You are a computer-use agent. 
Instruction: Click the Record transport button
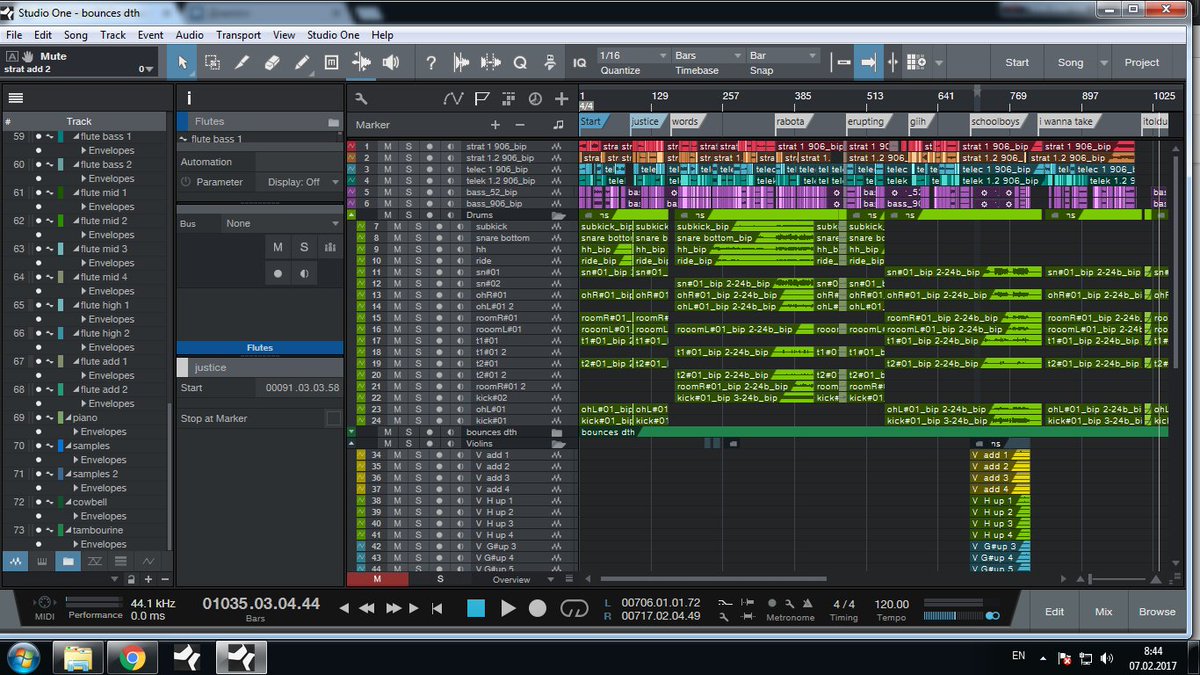[538, 608]
